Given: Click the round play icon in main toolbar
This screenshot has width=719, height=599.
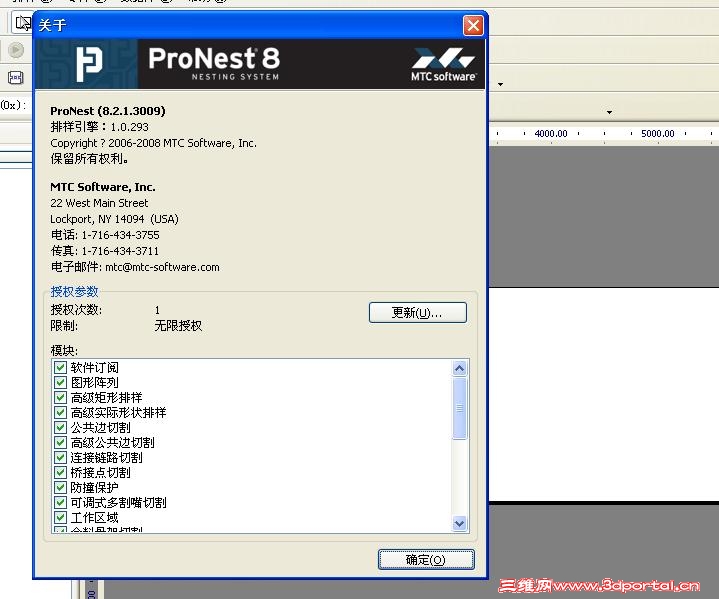Looking at the screenshot, I should click(16, 50).
